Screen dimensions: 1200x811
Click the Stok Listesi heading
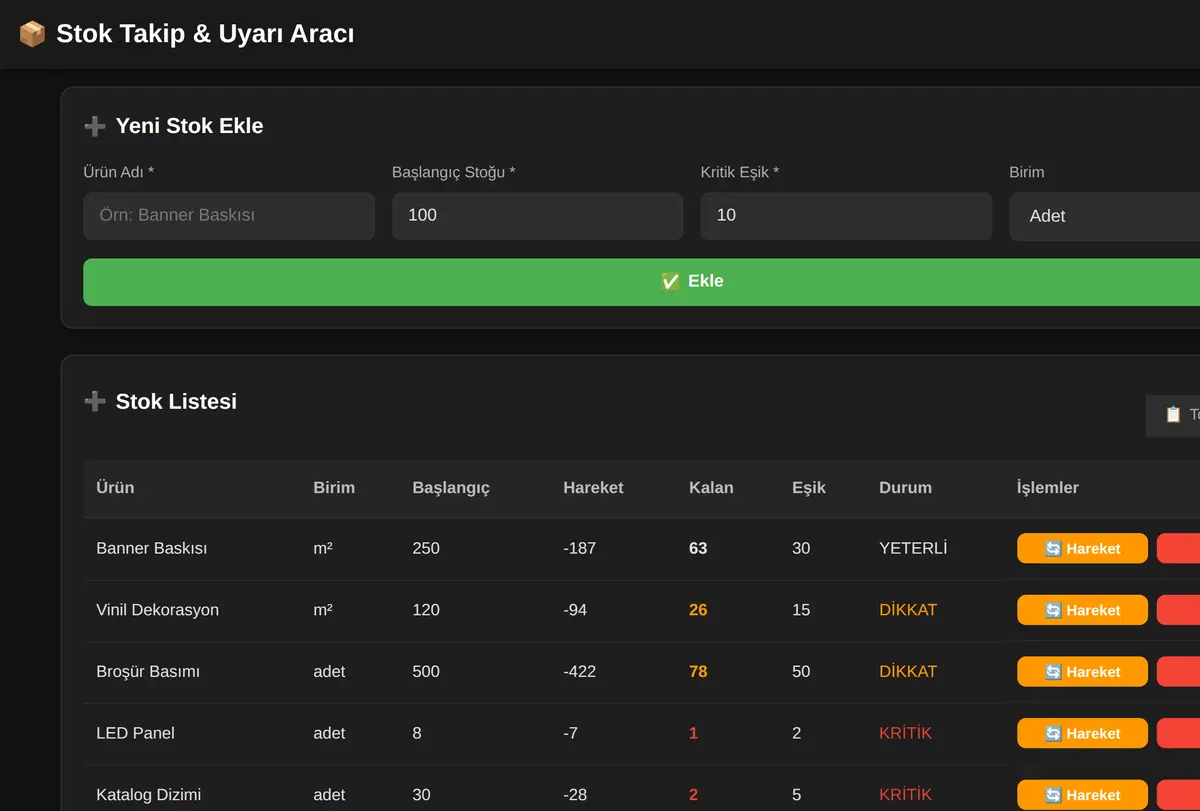pyautogui.click(x=176, y=401)
